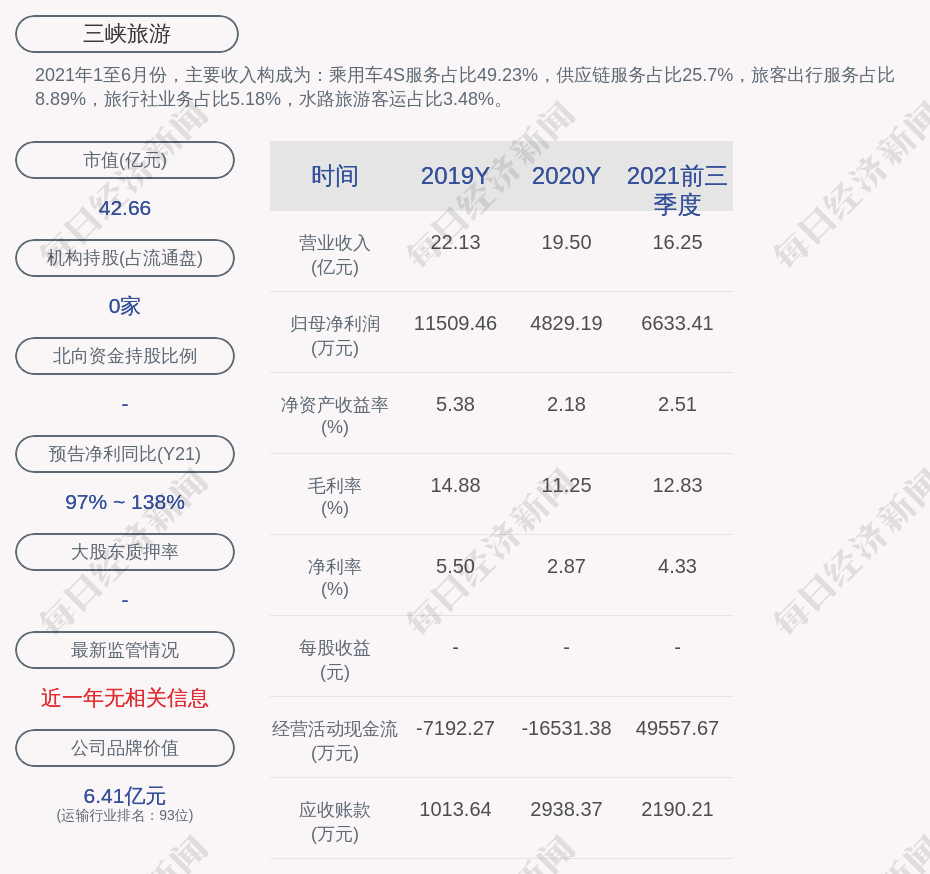Click gross margin value 12.83
The image size is (930, 874).
click(x=677, y=486)
